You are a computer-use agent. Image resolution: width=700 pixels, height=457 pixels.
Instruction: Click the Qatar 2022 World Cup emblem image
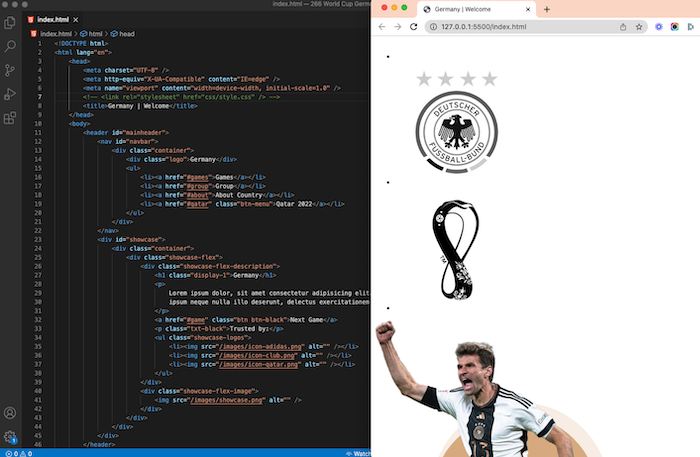coord(456,249)
